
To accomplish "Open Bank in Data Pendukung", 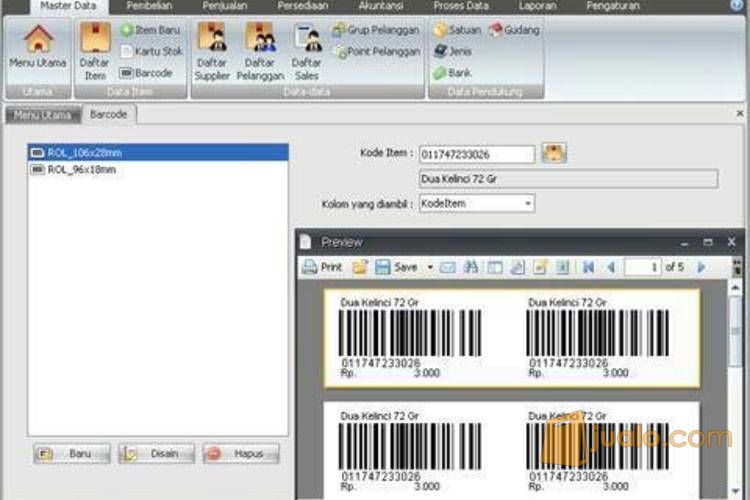I will [452, 73].
